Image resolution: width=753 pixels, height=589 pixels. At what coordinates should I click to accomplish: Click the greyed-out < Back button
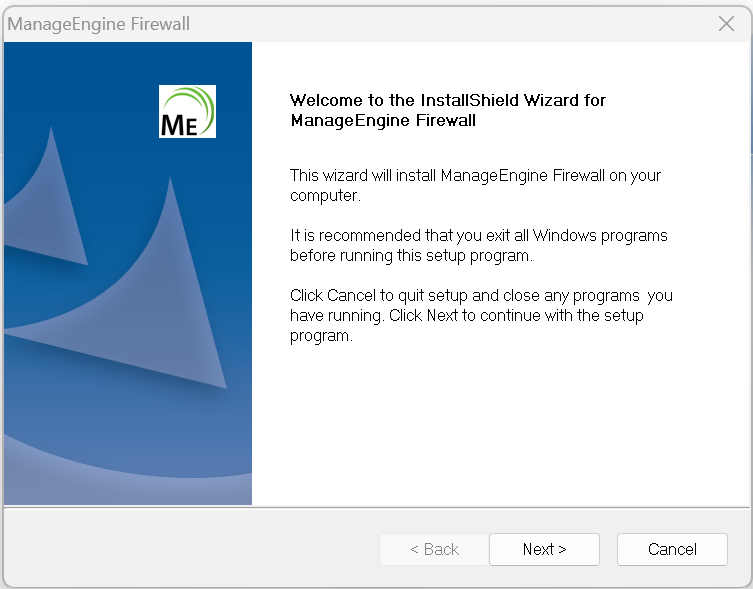(x=434, y=549)
